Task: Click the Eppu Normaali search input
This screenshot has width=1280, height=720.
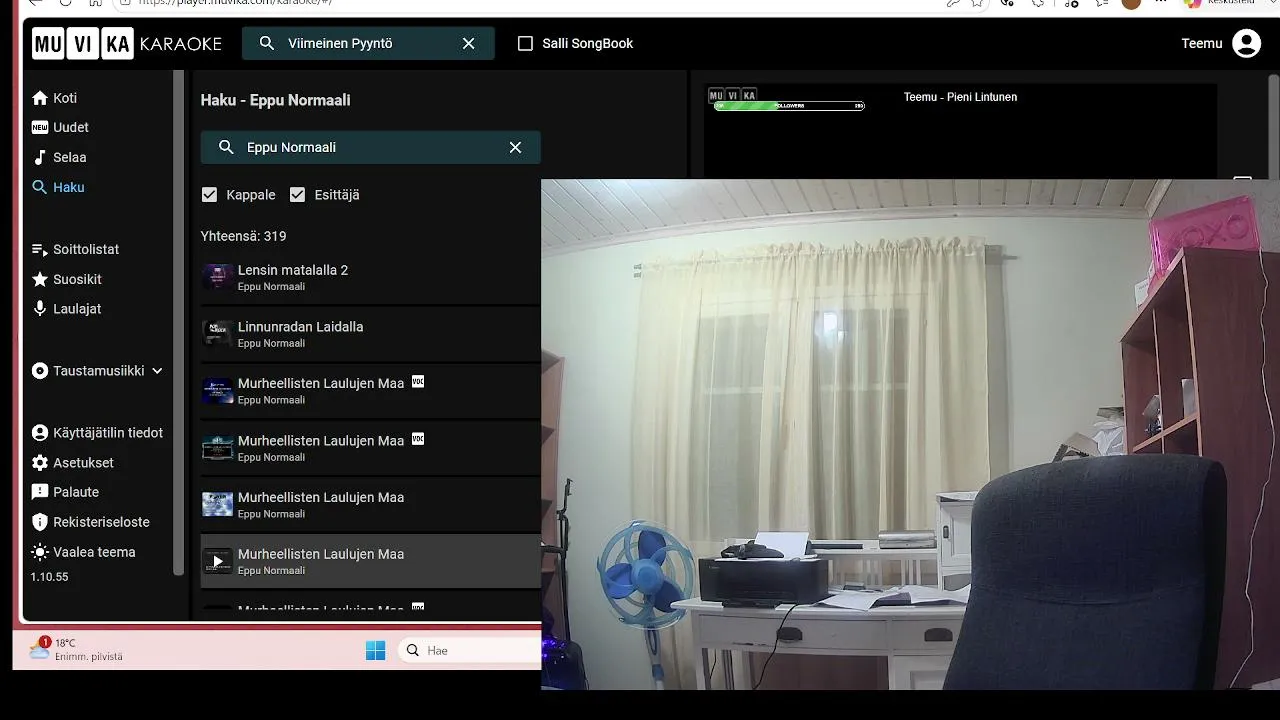Action: pyautogui.click(x=371, y=147)
